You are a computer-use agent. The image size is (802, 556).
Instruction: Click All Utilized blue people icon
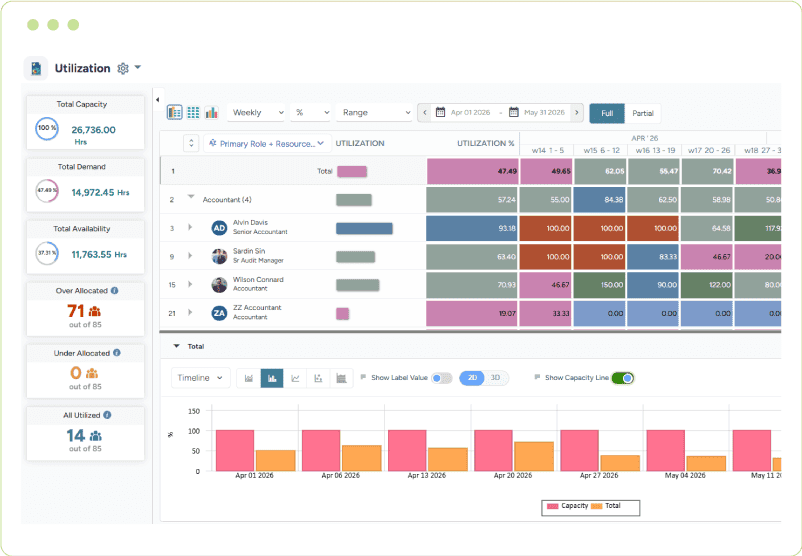(x=96, y=436)
